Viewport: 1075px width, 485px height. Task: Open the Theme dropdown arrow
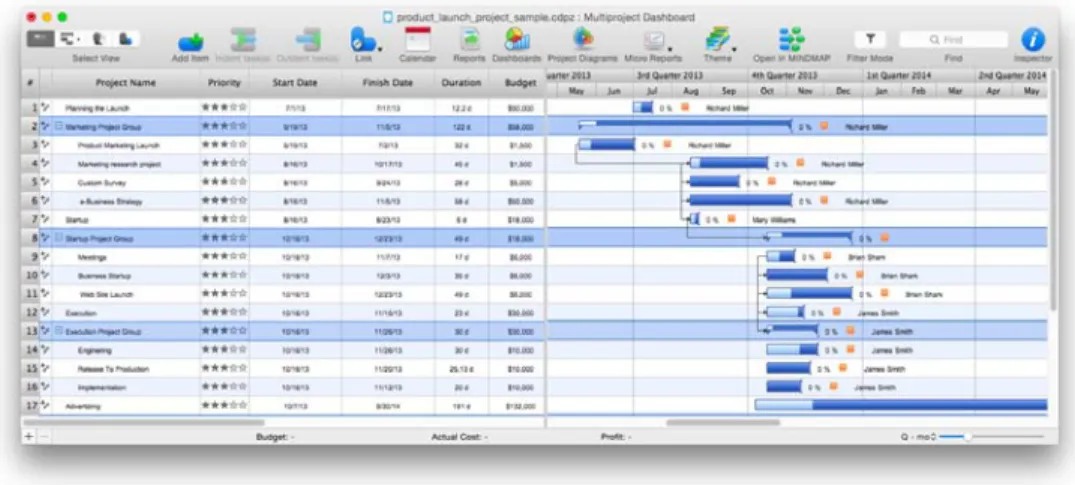point(734,49)
